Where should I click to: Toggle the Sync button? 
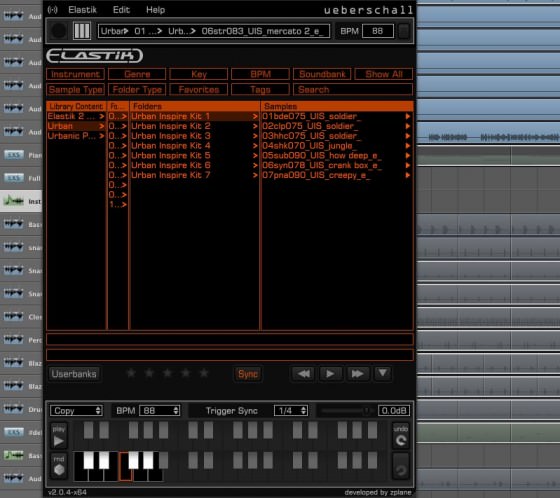tap(248, 374)
